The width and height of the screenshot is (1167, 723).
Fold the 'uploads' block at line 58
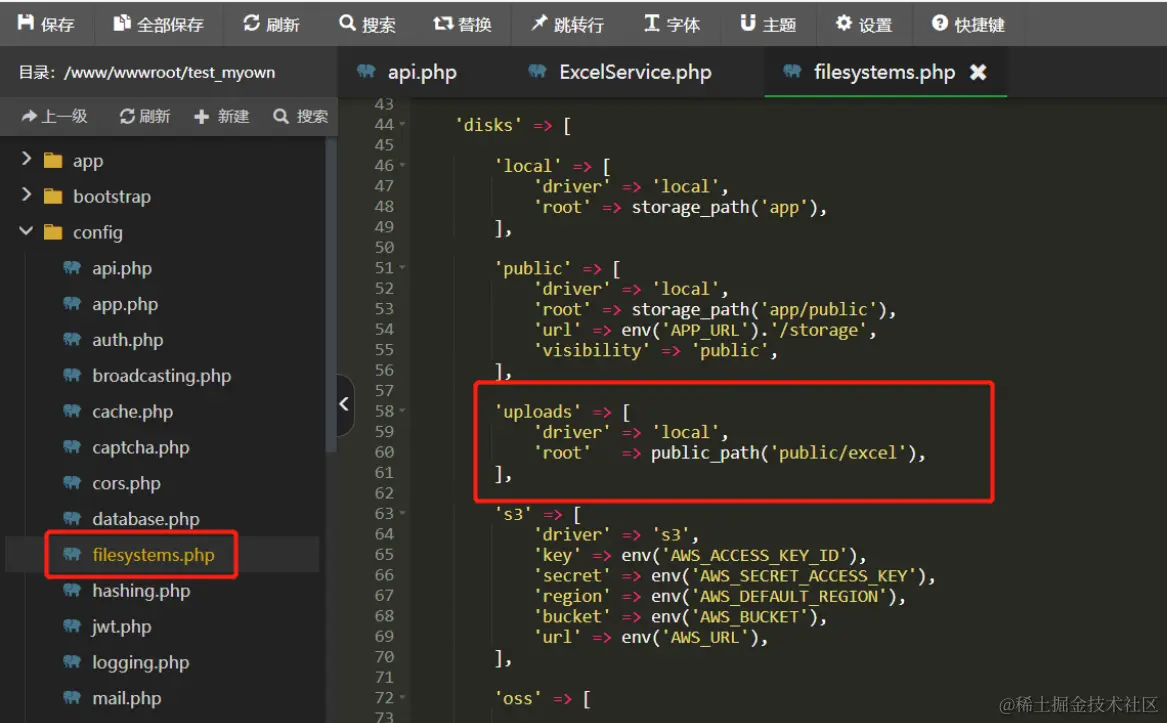403,410
